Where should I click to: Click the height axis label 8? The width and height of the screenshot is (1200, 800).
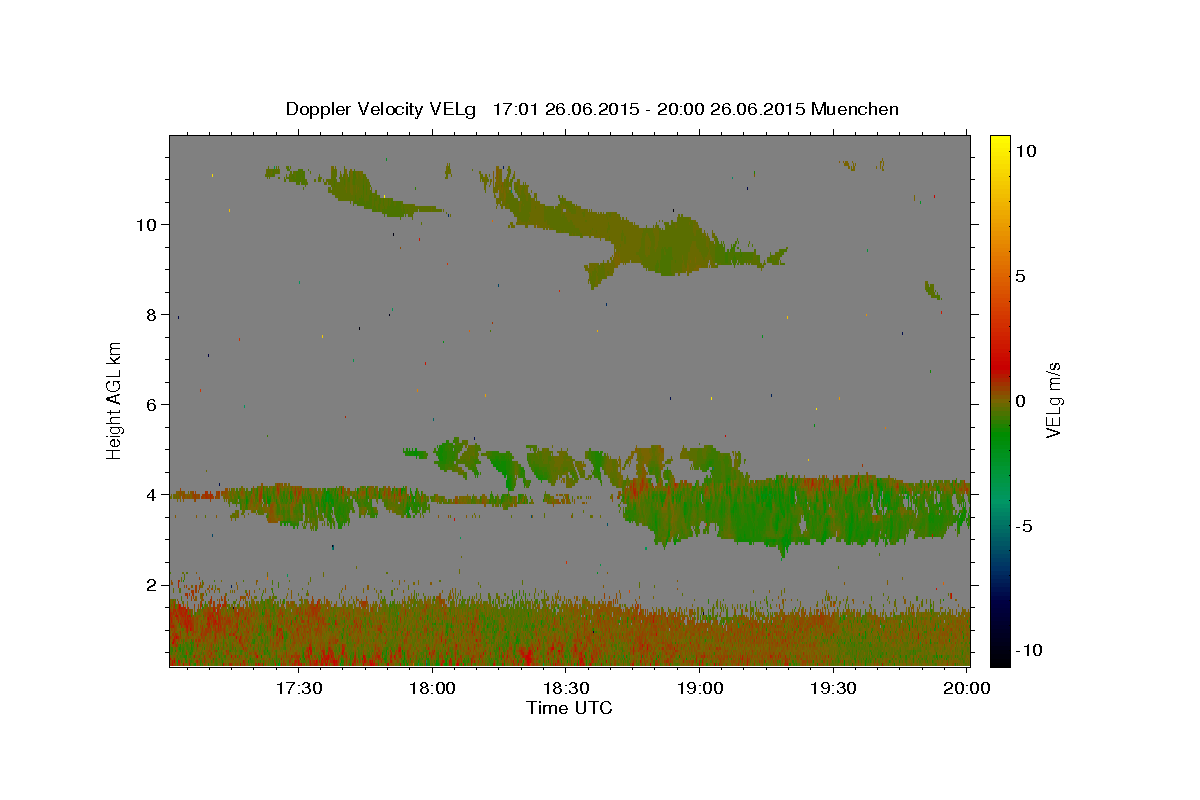click(x=153, y=314)
